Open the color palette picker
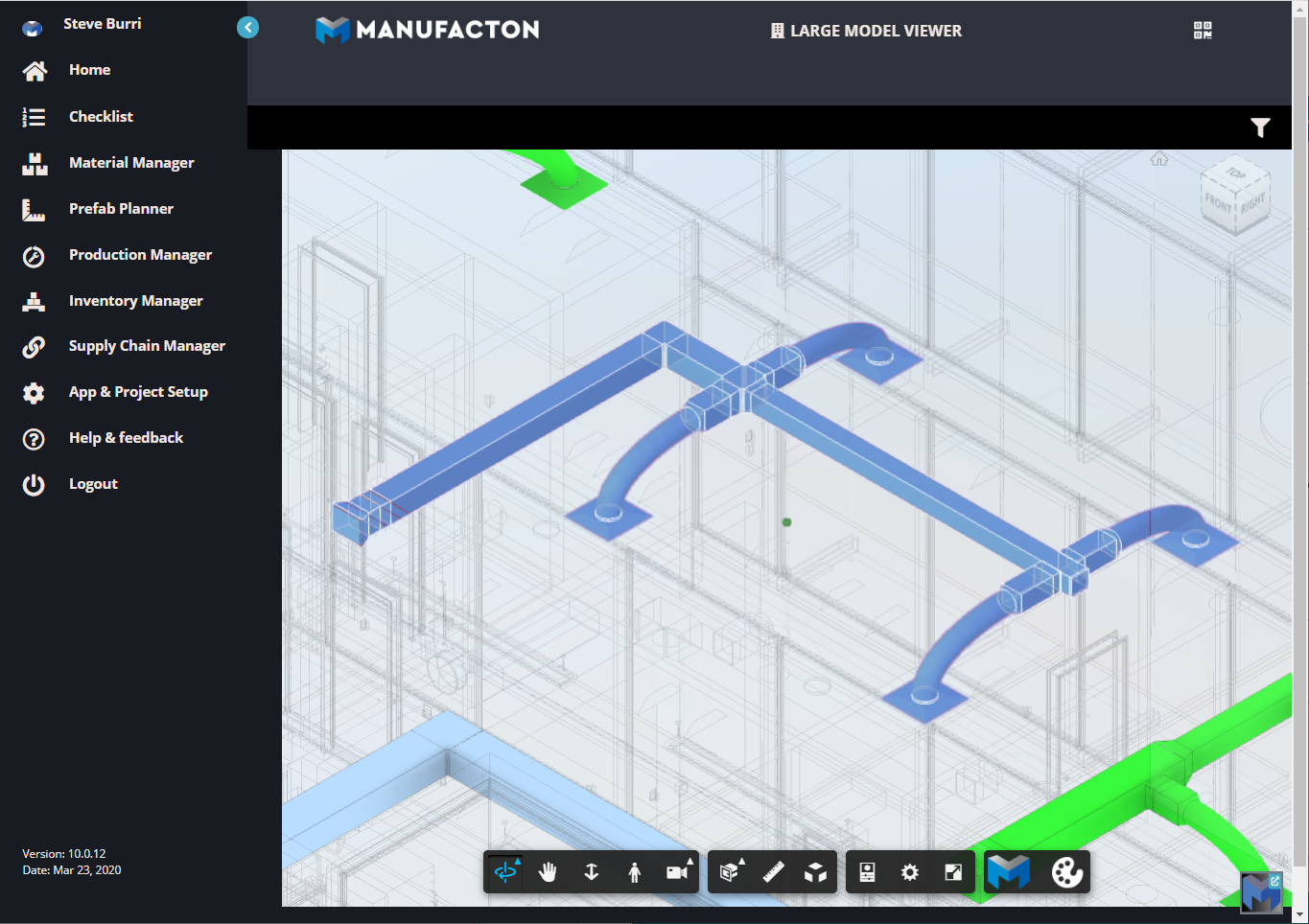1309x924 pixels. 1066,872
